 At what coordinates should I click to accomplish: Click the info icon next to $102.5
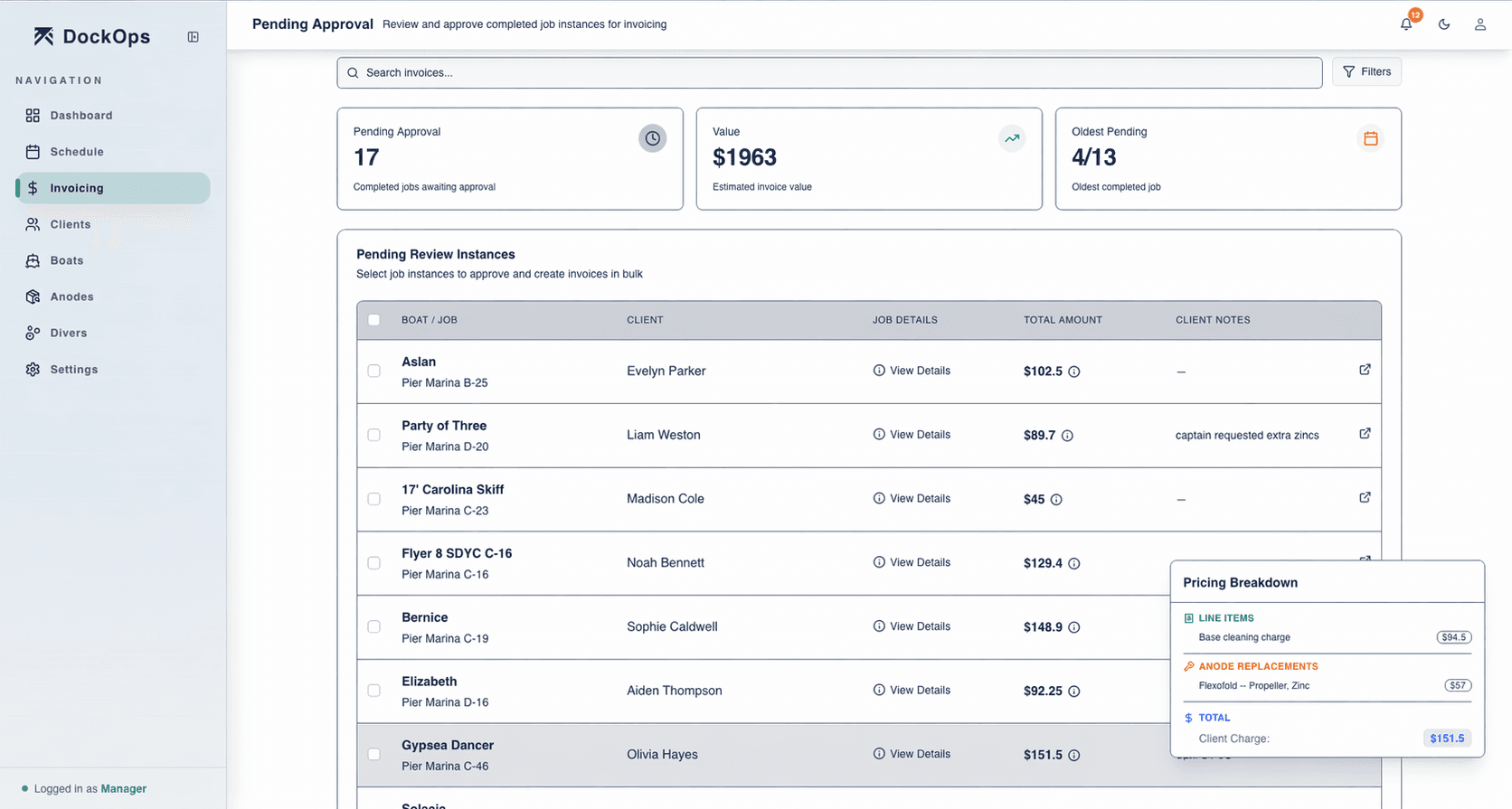click(1074, 372)
